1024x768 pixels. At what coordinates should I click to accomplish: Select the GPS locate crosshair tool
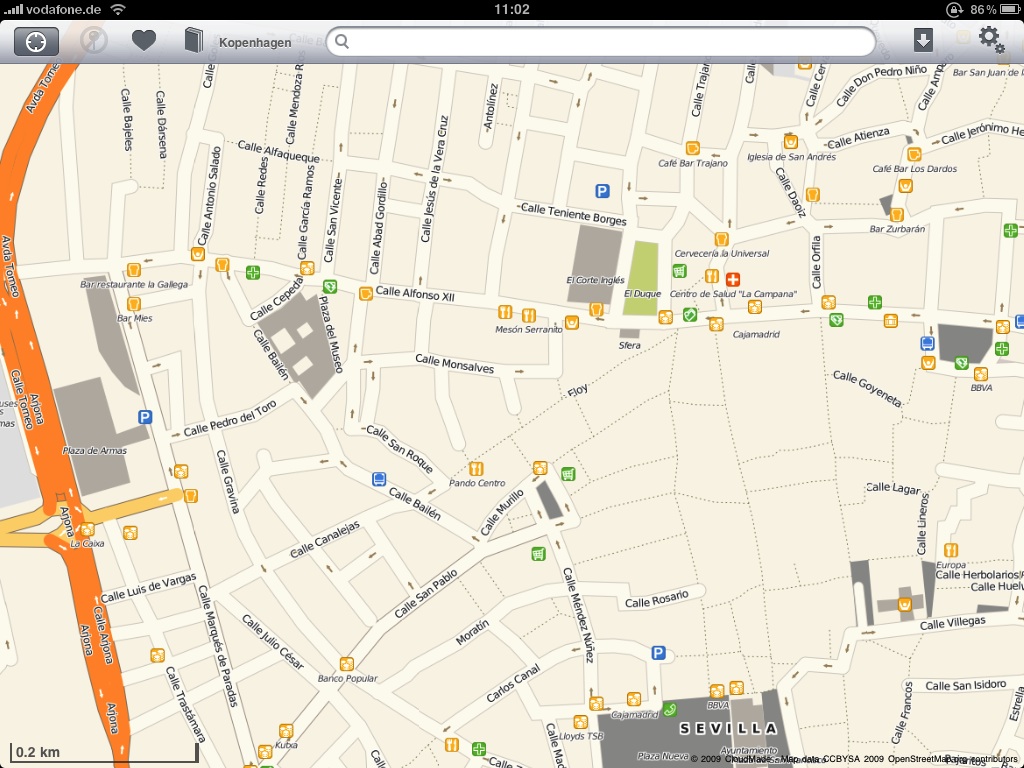click(36, 42)
